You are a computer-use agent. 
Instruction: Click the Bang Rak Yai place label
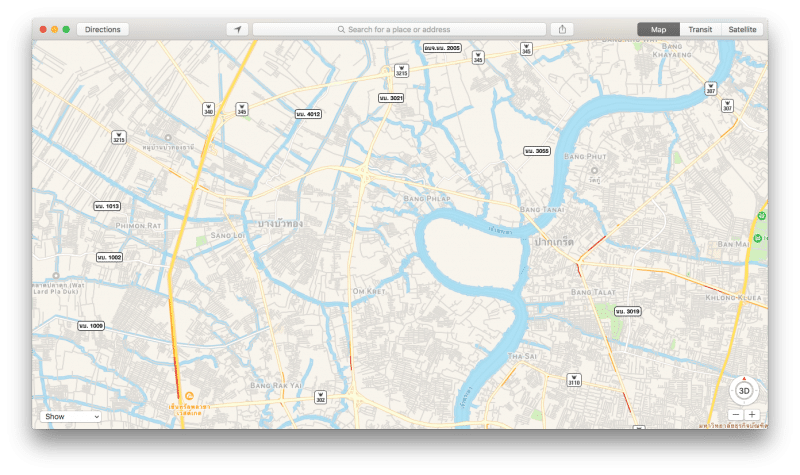[276, 385]
